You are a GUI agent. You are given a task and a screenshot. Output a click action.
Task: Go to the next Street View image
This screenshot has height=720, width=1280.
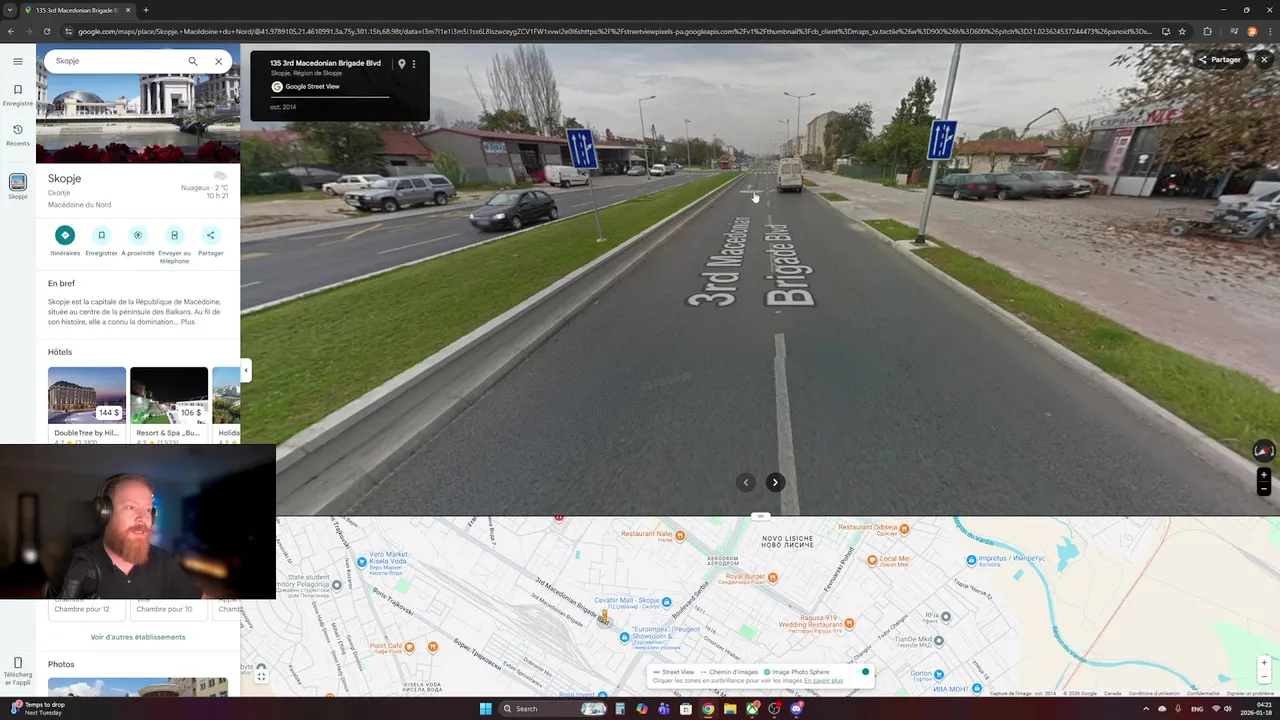point(775,482)
